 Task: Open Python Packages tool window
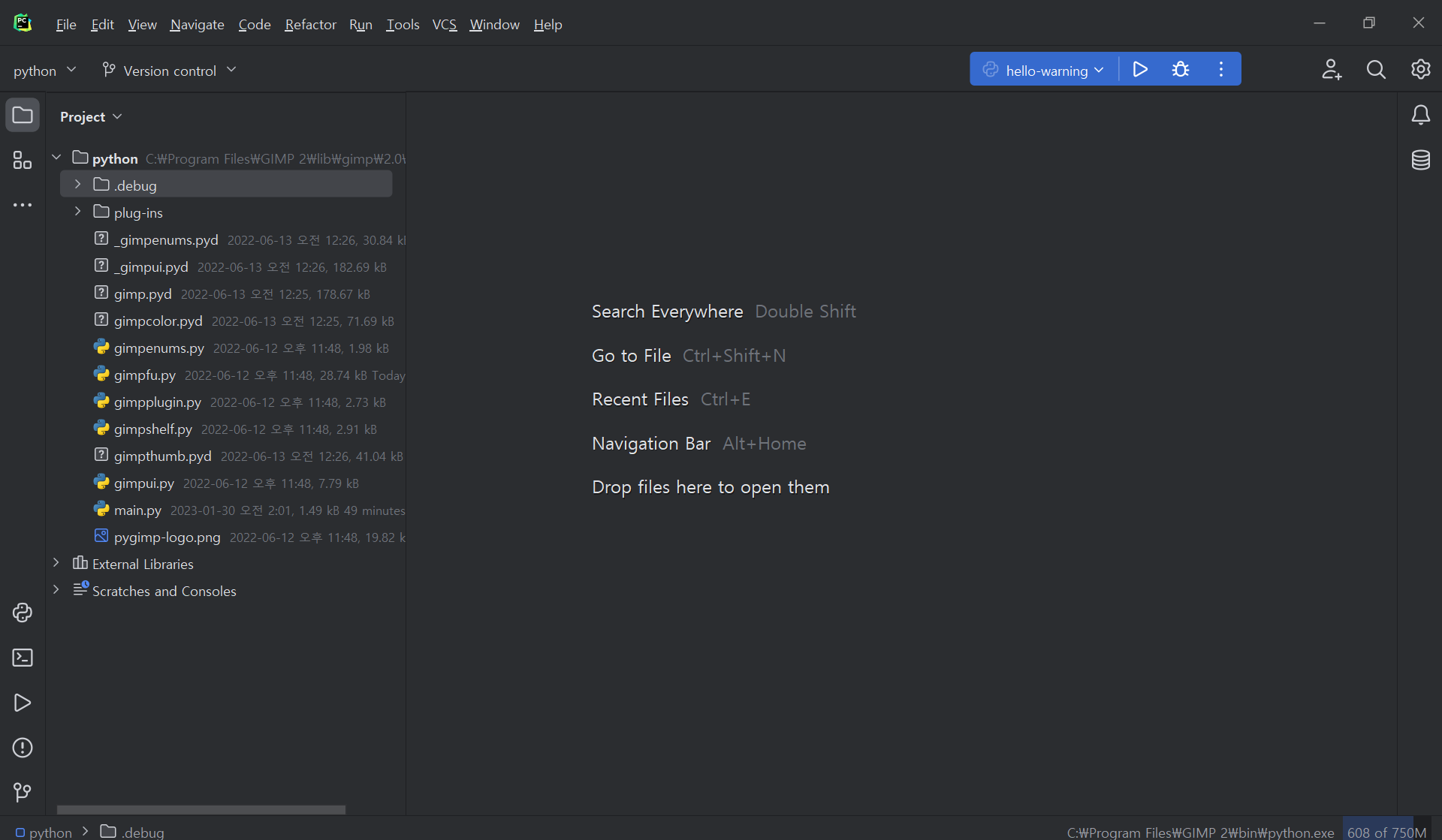23,613
